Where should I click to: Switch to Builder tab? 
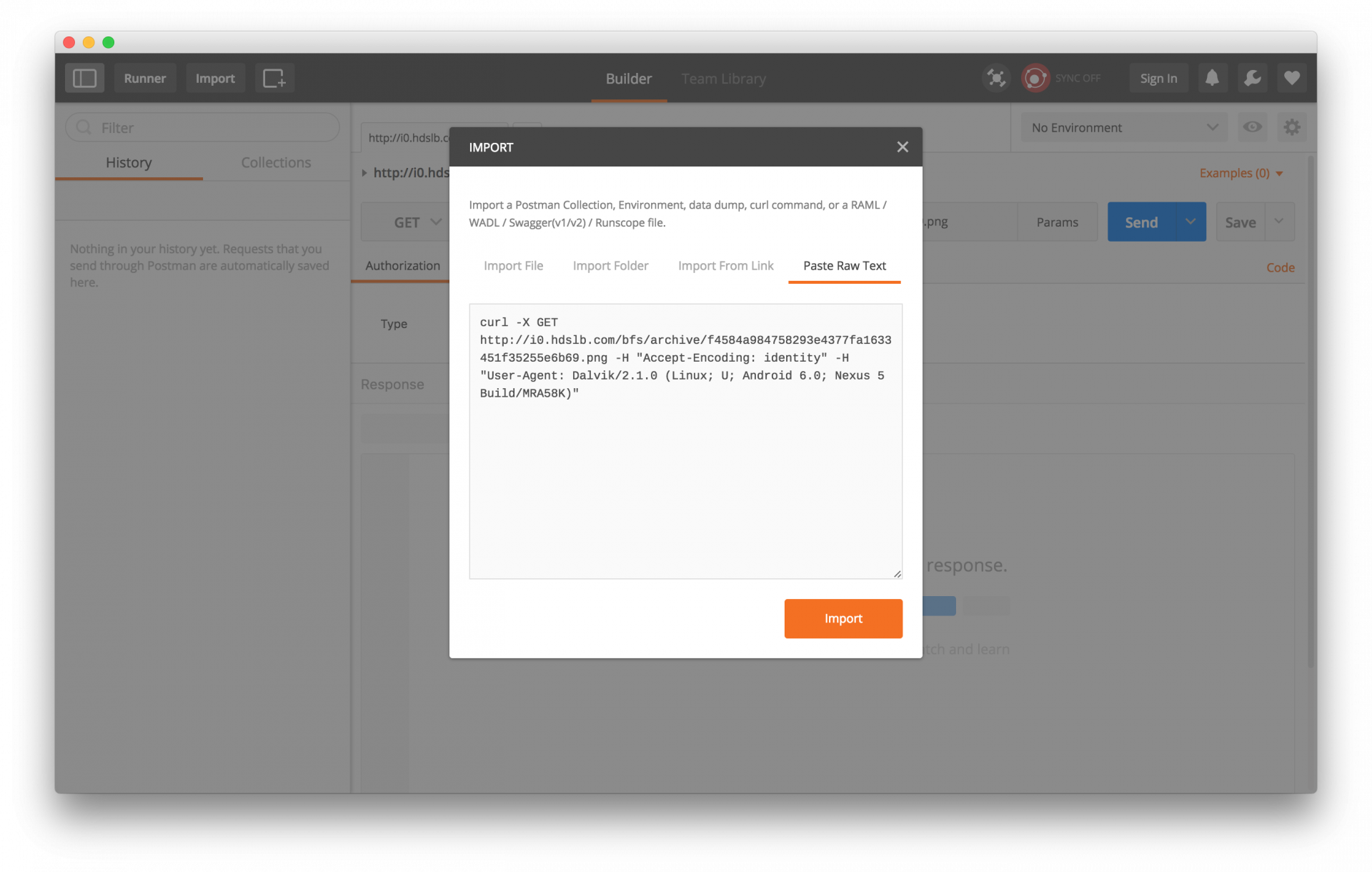(629, 79)
